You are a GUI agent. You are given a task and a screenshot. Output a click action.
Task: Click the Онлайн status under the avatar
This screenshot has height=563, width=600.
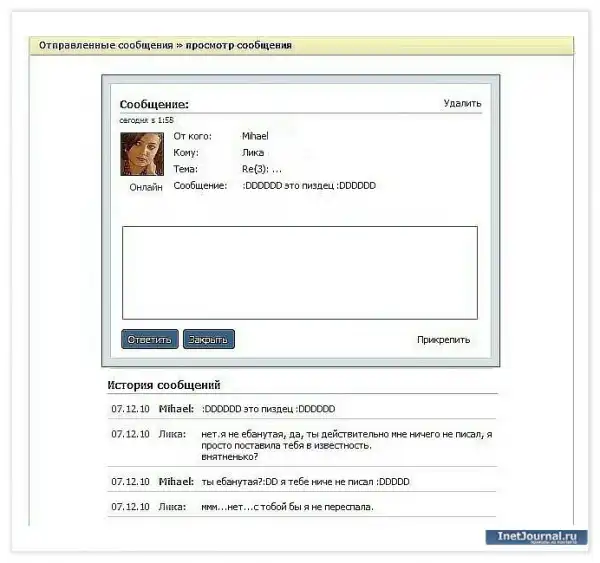pos(145,187)
